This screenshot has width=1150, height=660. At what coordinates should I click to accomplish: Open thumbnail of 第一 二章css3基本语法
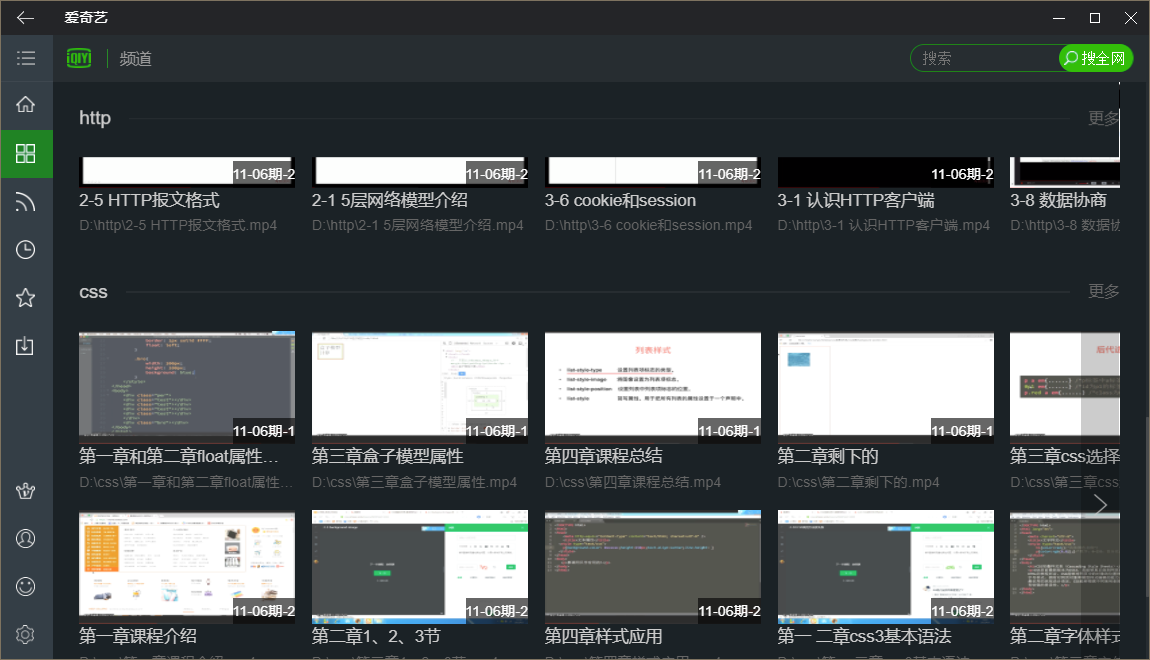[885, 567]
